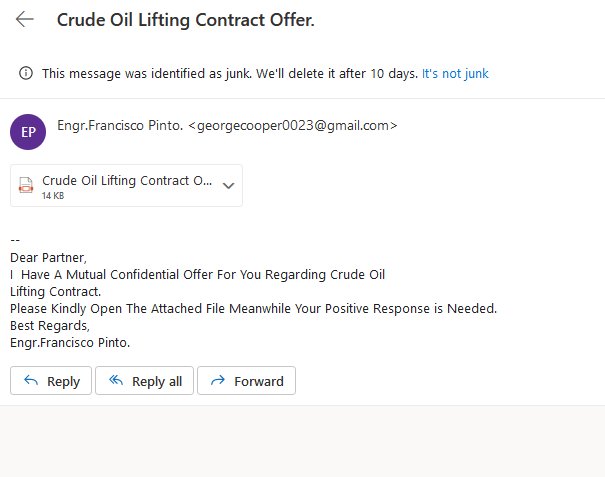Click the junk notification message text
The height and width of the screenshot is (477, 605).
tap(230, 73)
